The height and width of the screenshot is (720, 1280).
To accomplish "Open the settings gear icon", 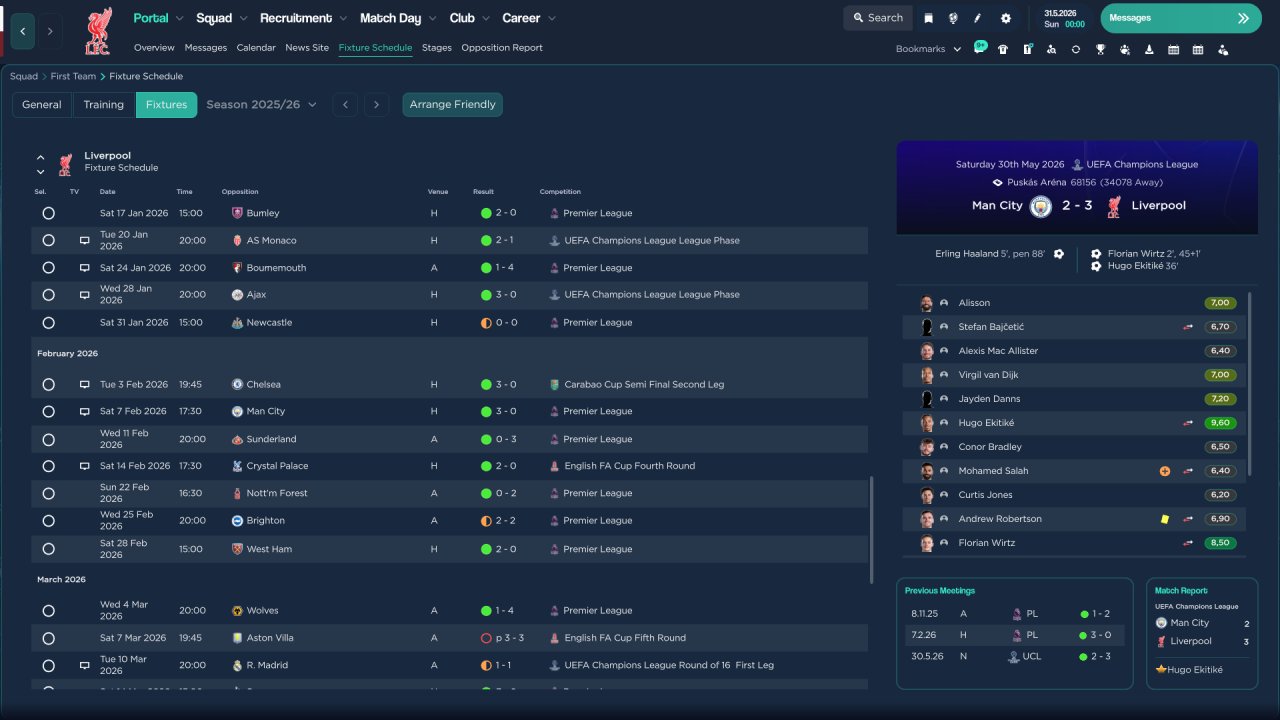I will pyautogui.click(x=1006, y=18).
